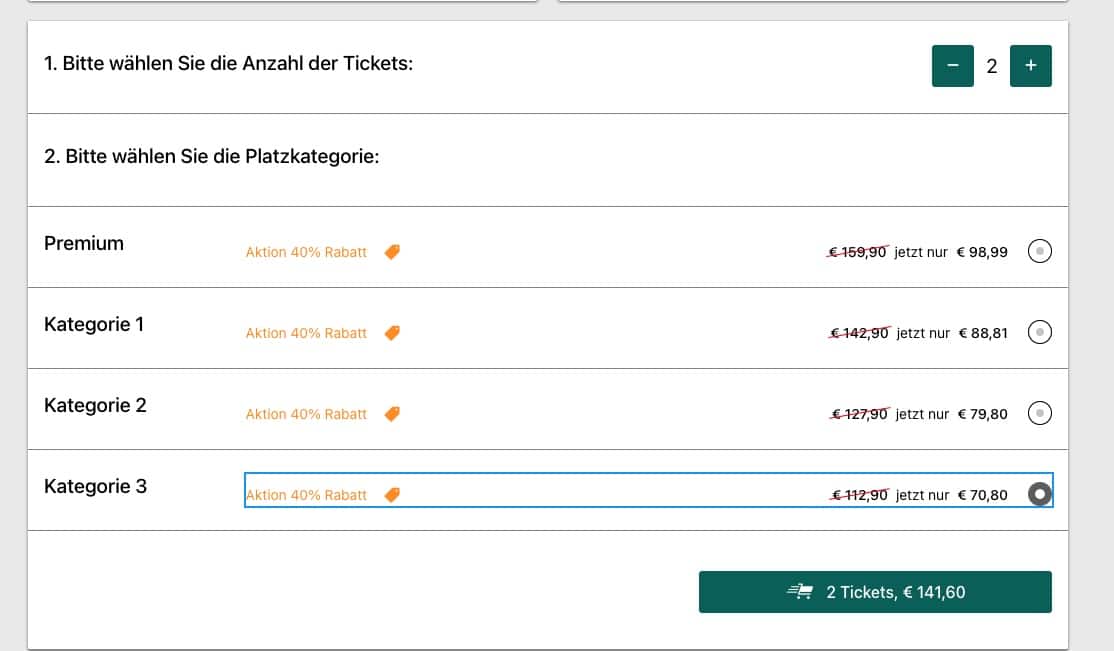This screenshot has height=651, width=1114.
Task: Select the Premium category radio button
Action: (1039, 251)
